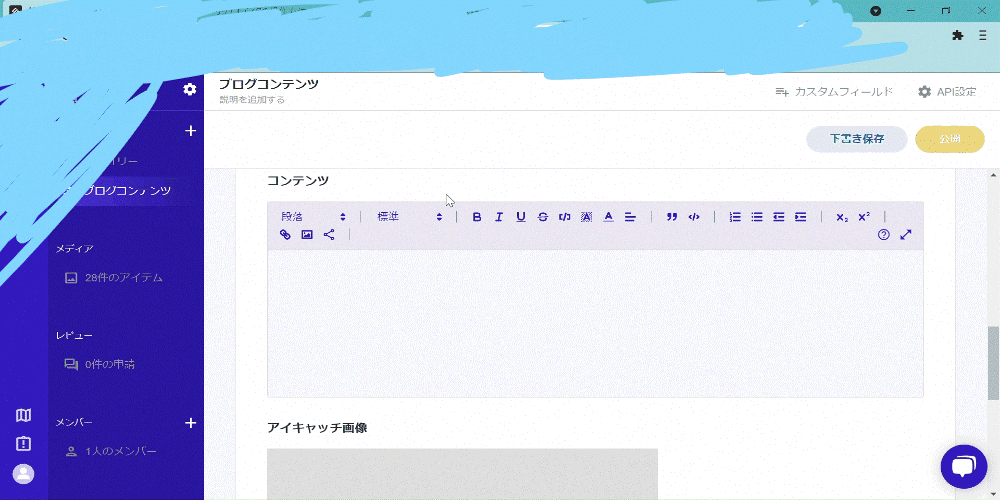Click the share/embed icon in editor toolbar
The width and height of the screenshot is (1000, 500).
point(328,235)
